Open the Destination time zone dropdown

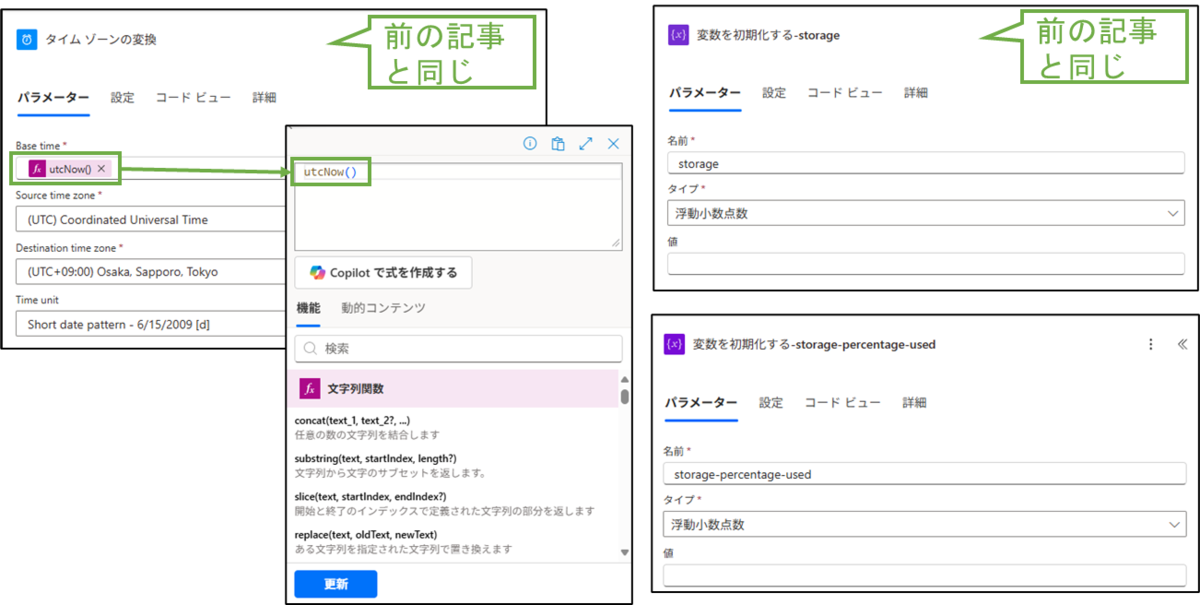click(150, 272)
